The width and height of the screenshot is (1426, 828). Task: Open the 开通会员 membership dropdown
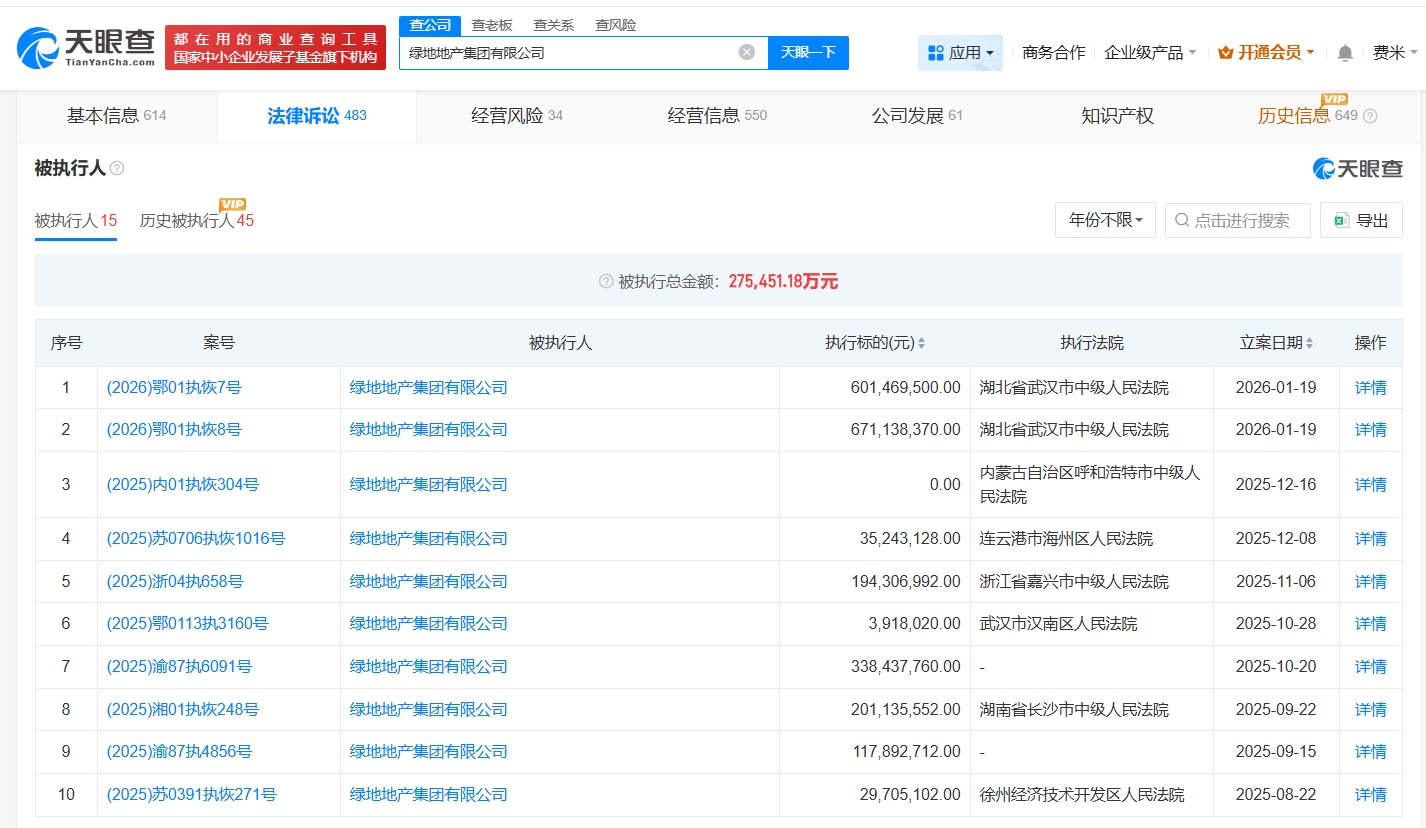click(1265, 53)
